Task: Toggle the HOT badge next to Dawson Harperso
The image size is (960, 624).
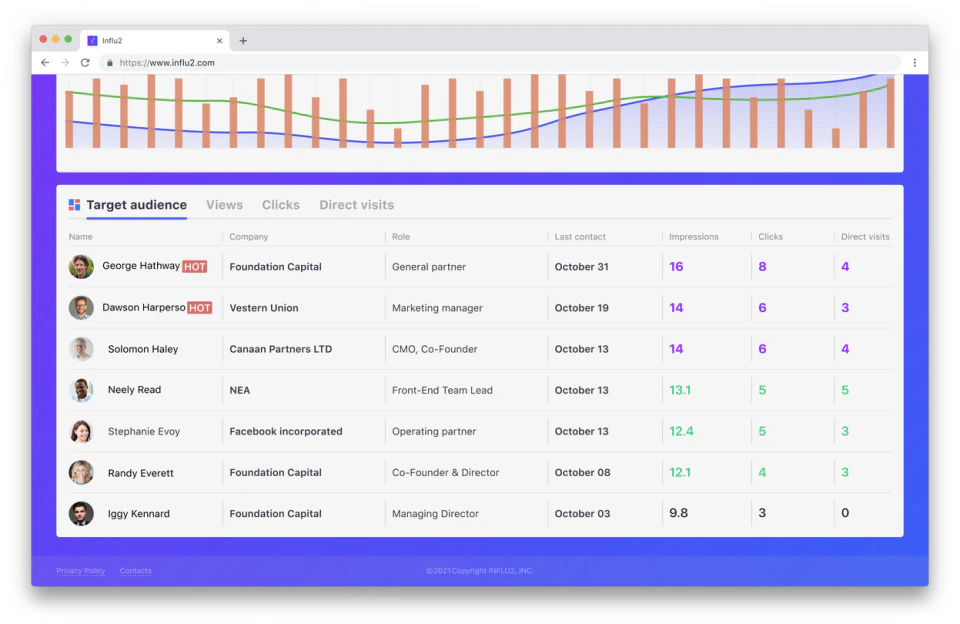Action: (x=200, y=307)
